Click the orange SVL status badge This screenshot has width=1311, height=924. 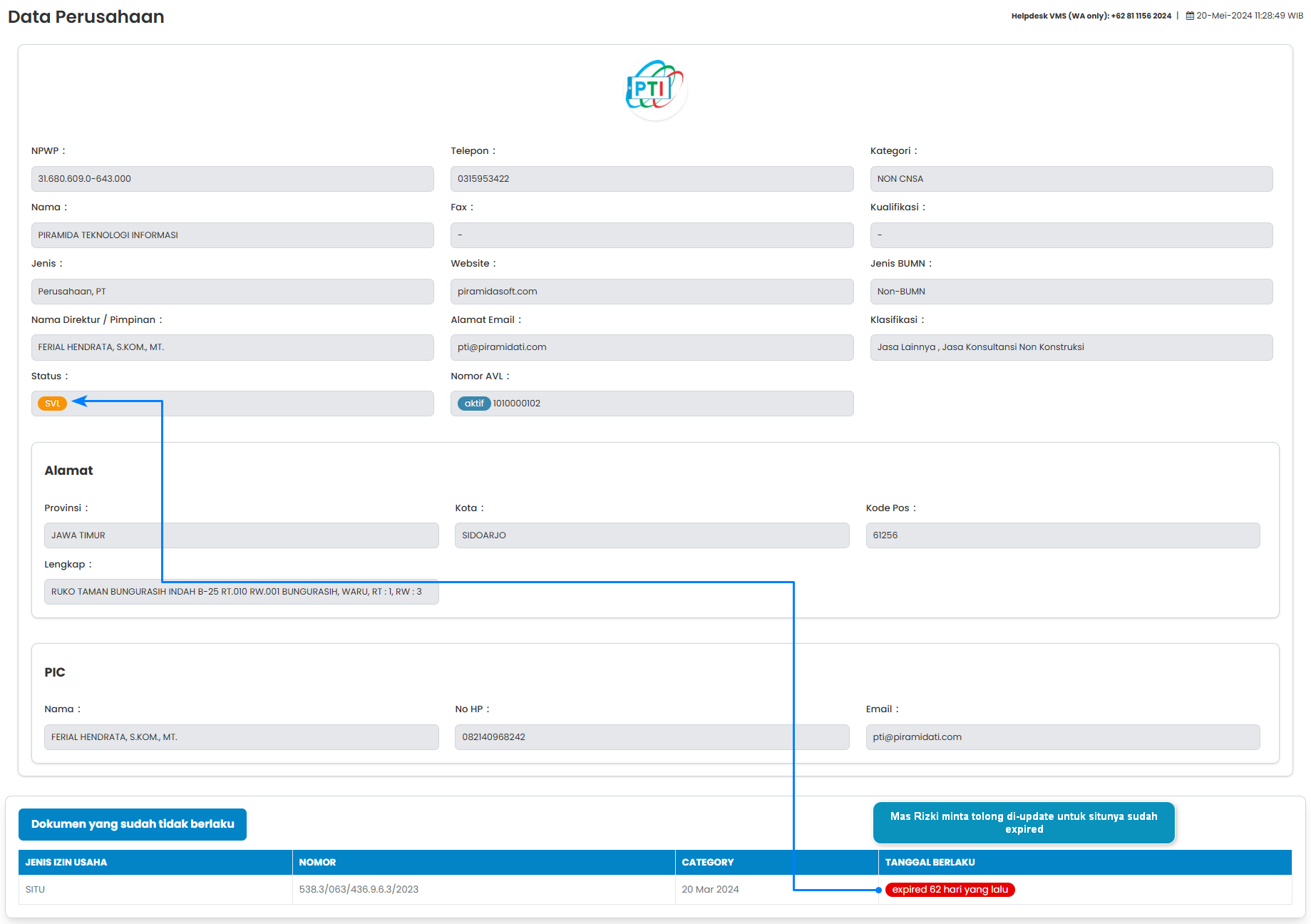[52, 404]
